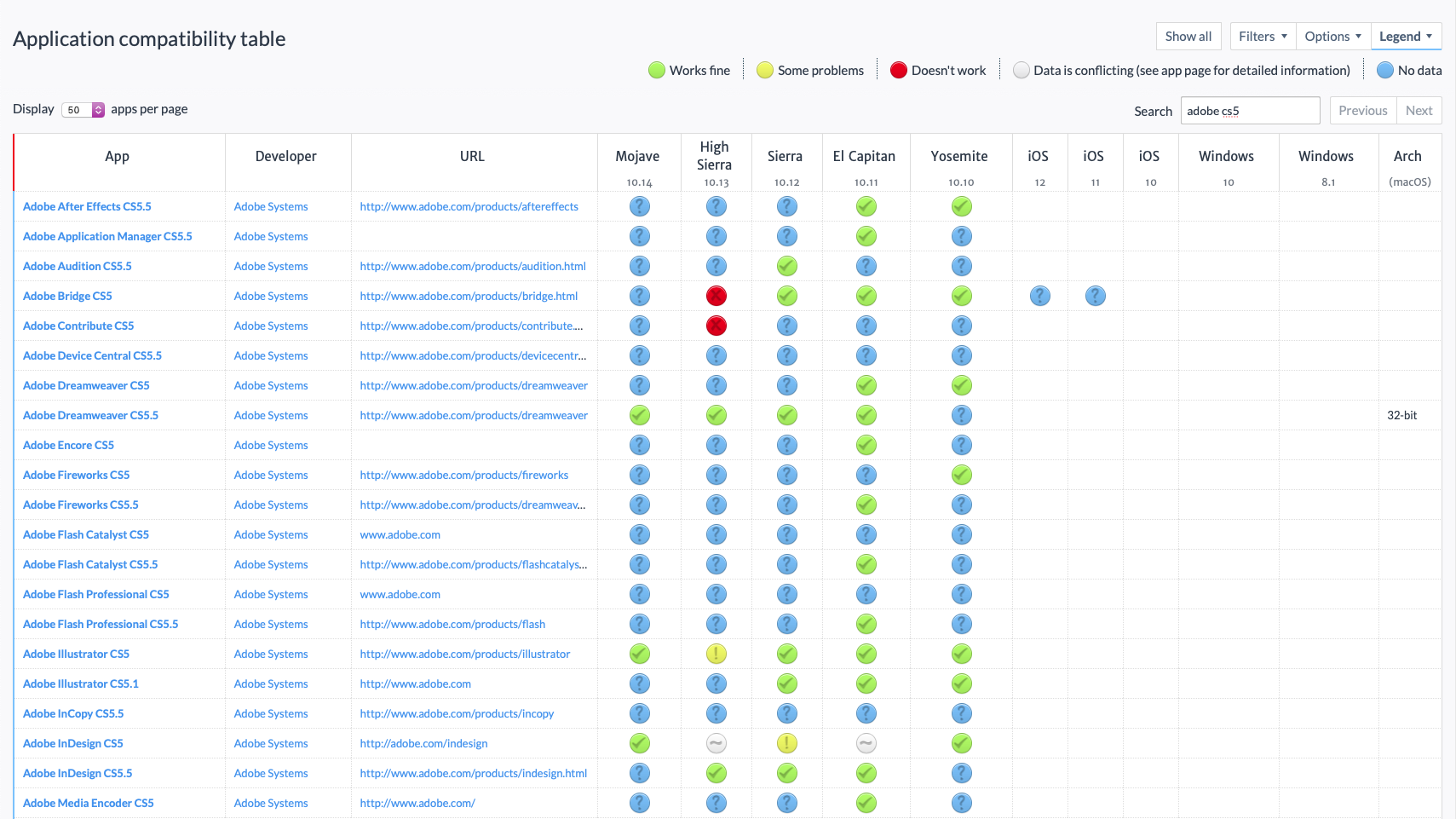Open the Adobe Contribute CS5 app page
The image size is (1456, 819).
78,326
